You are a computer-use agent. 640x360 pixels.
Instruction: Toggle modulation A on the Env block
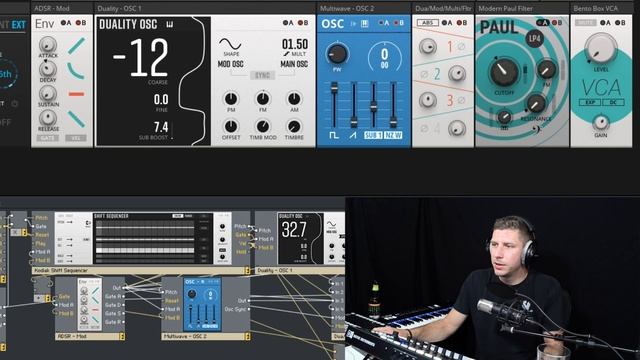tap(66, 23)
